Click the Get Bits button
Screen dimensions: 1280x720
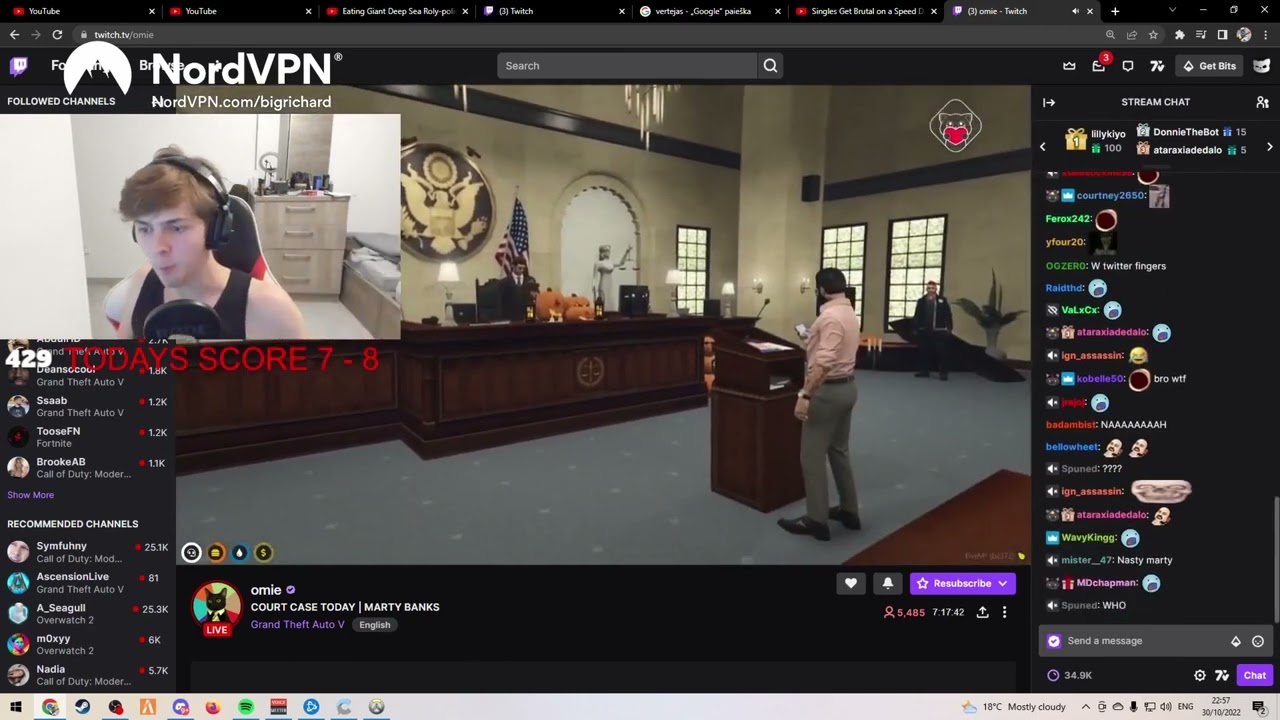[1209, 66]
